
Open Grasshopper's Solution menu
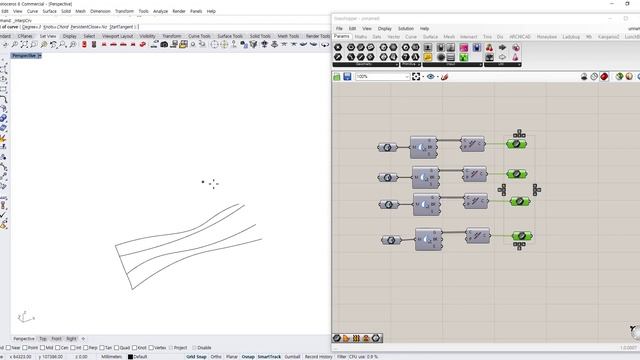coord(406,29)
